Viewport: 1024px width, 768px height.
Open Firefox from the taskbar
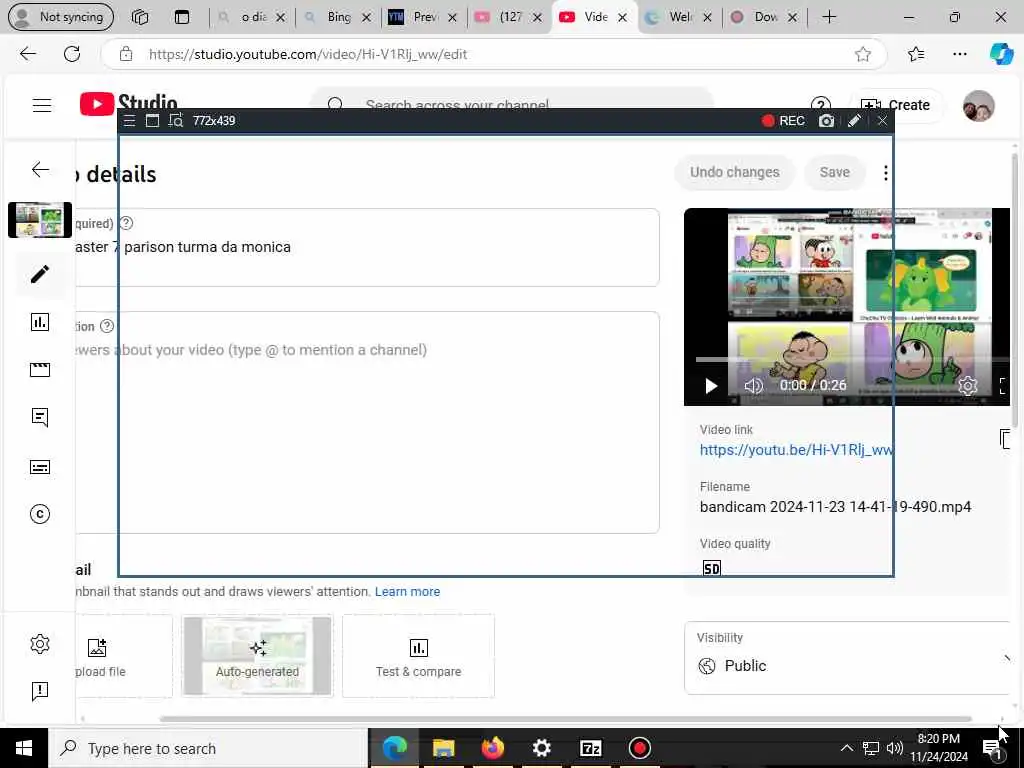(x=492, y=748)
